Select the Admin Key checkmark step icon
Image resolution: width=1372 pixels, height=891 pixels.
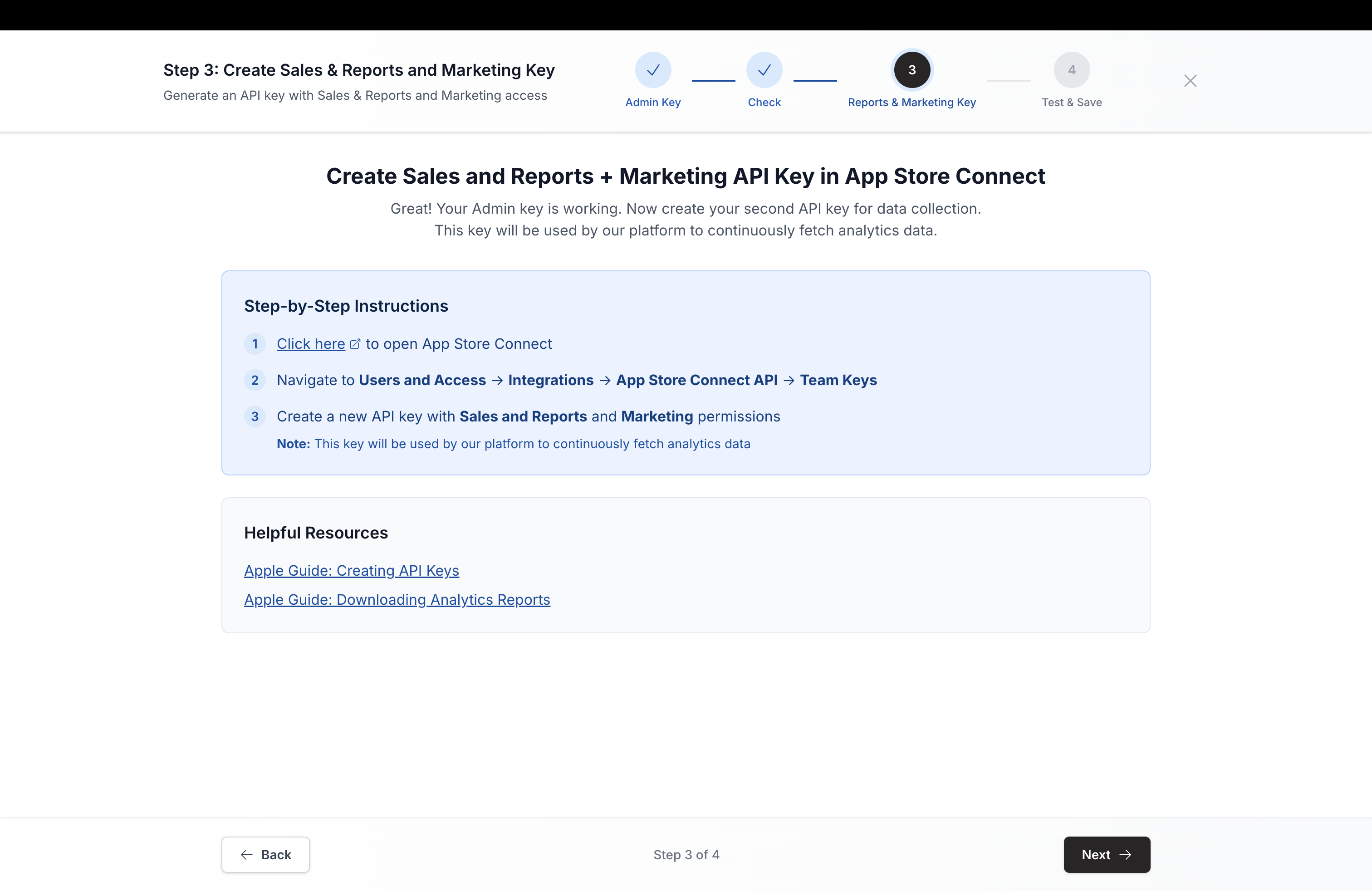tap(652, 70)
